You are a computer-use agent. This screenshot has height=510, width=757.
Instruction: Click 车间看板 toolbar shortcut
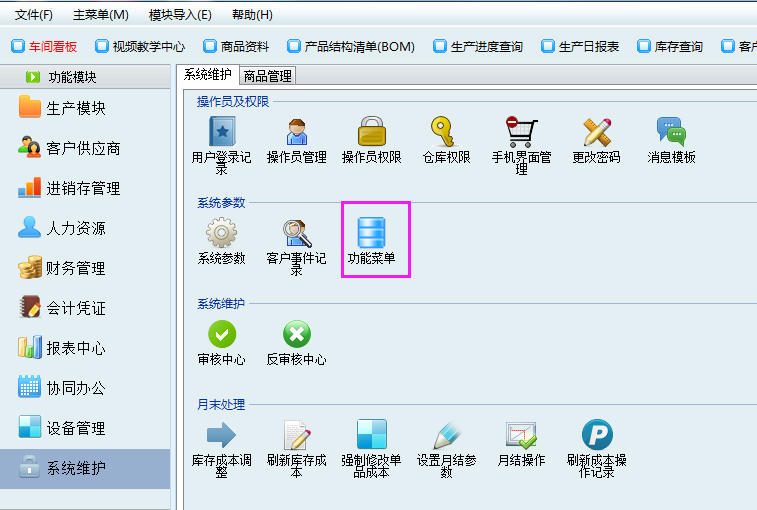[x=48, y=46]
